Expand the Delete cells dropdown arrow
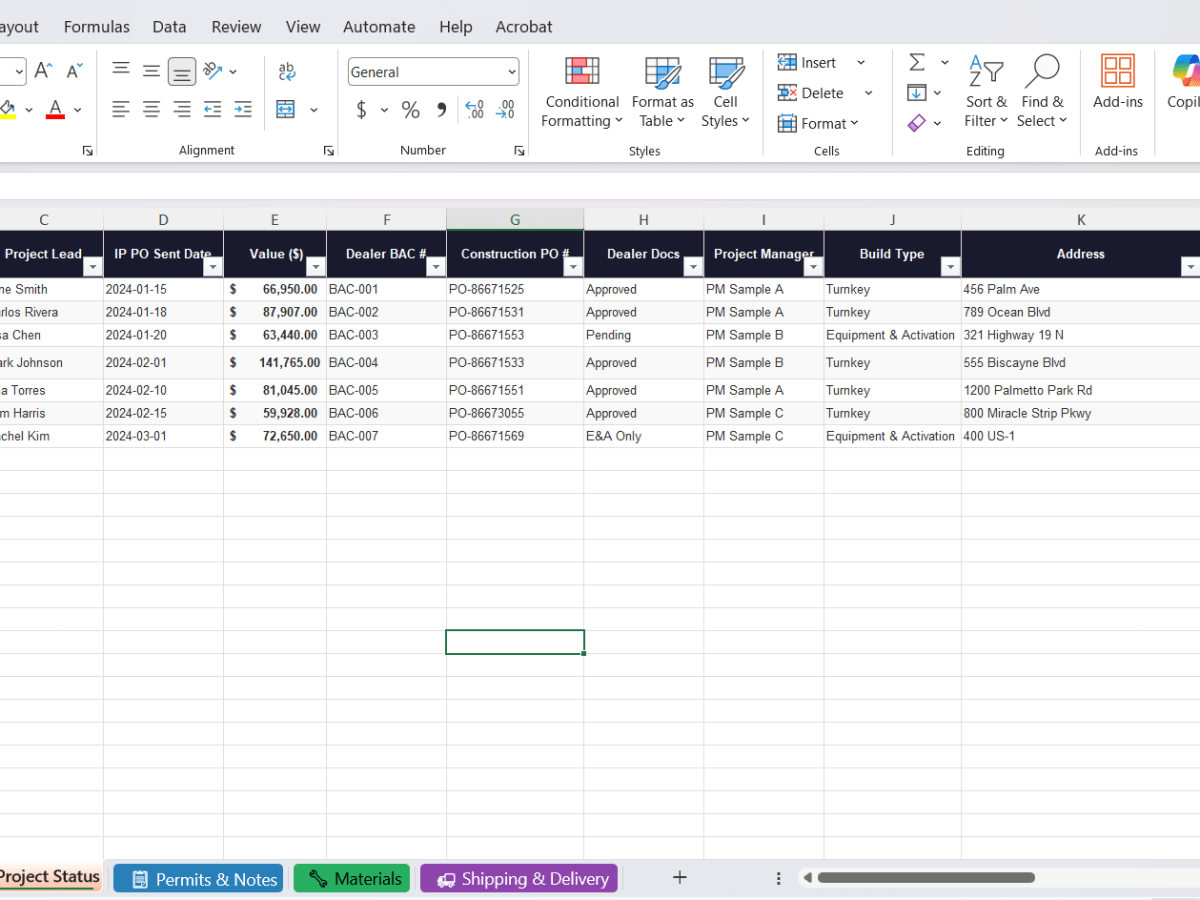 tap(868, 93)
